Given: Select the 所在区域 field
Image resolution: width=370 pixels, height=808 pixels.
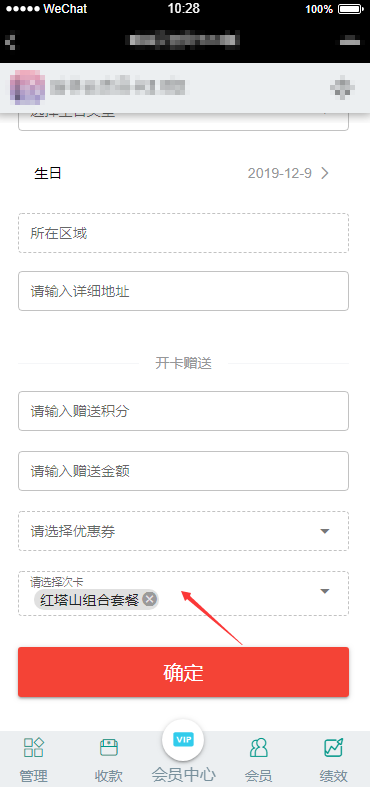Looking at the screenshot, I should pos(183,233).
